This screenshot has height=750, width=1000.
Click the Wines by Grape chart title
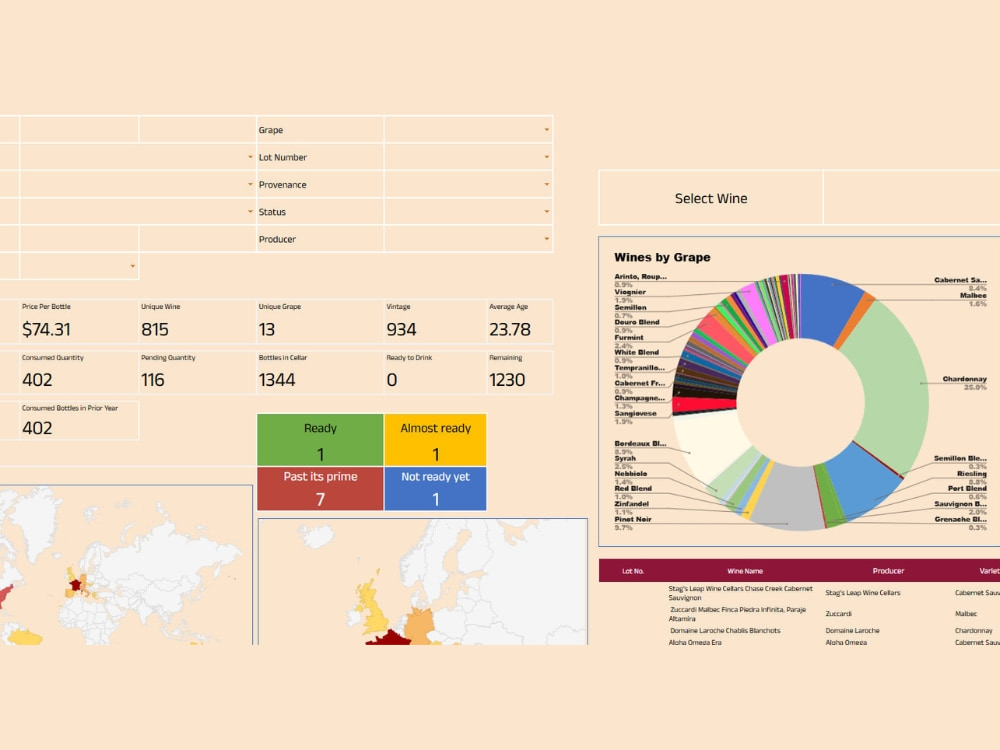click(662, 257)
